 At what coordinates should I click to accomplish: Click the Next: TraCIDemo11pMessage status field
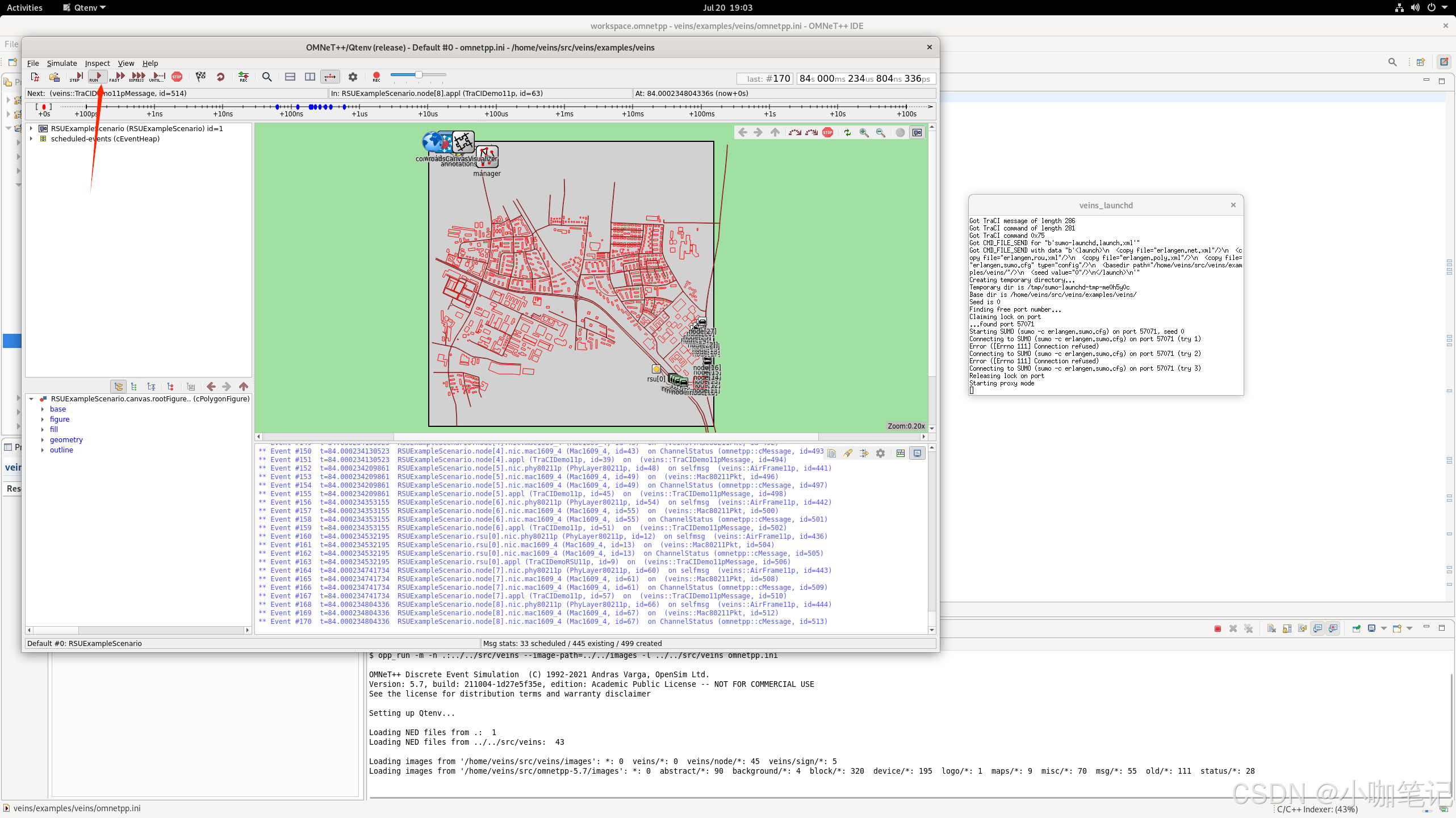(177, 94)
